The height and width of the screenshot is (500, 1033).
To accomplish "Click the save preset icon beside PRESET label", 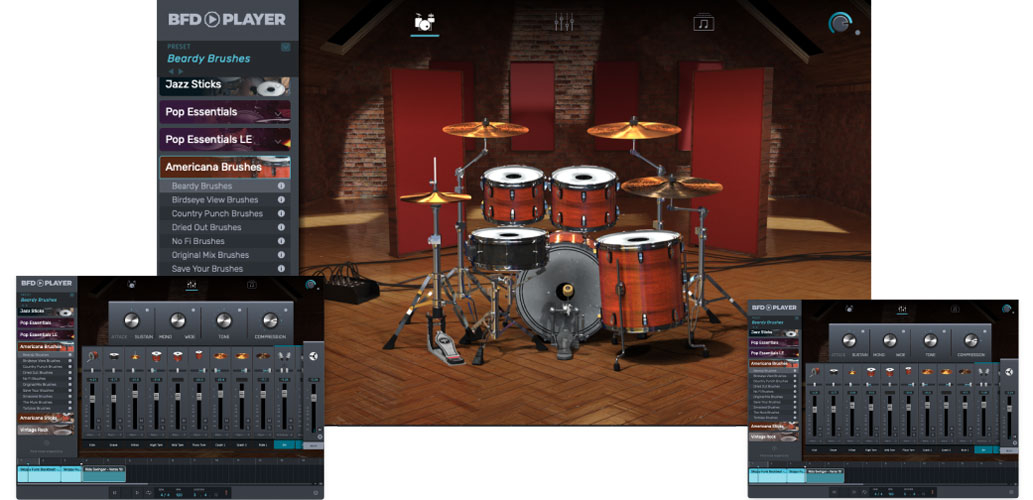I will (x=285, y=47).
